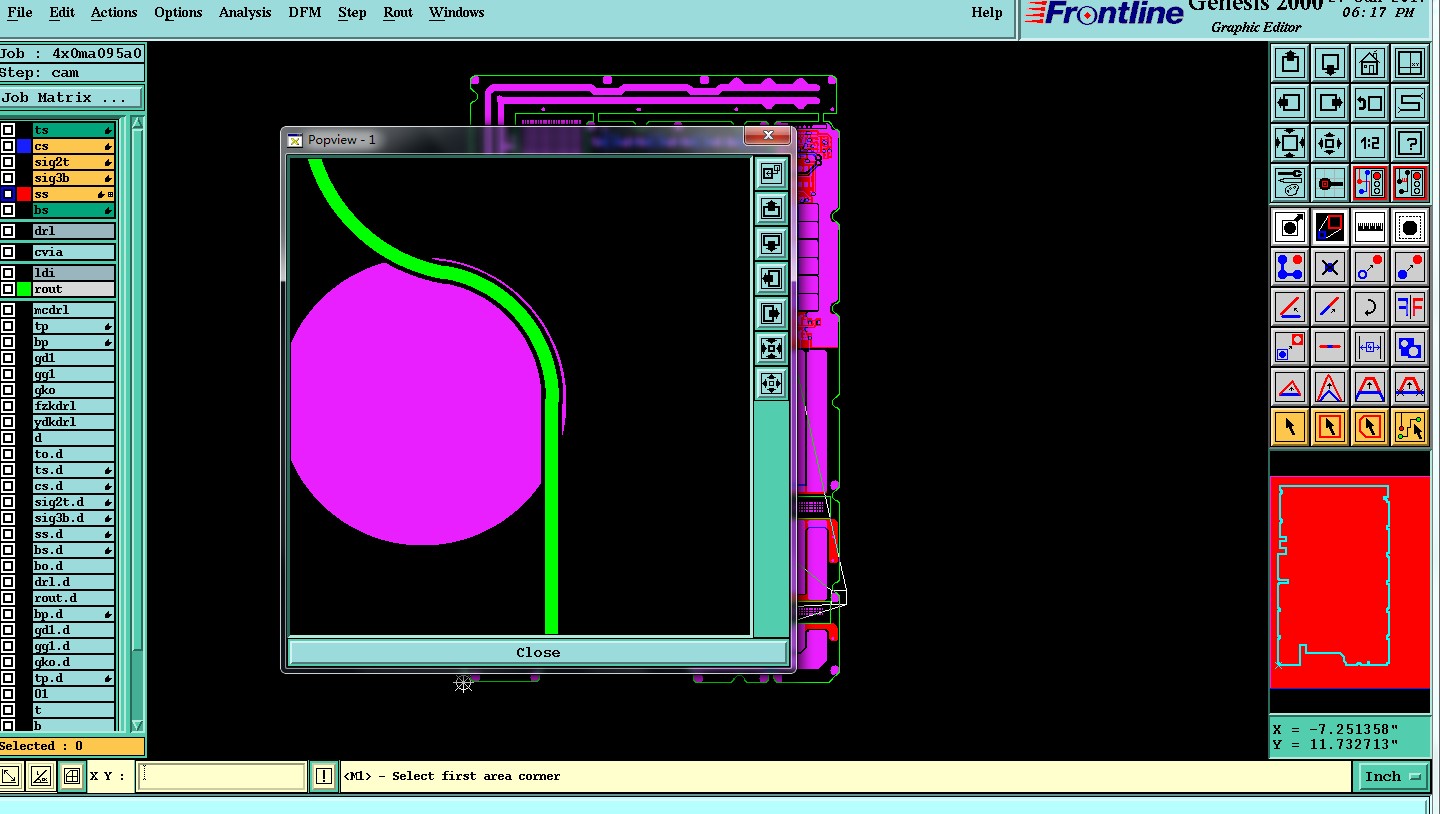Screen dimensions: 1440x814
Task: Select the fzkdrl layer name
Action: coord(74,406)
